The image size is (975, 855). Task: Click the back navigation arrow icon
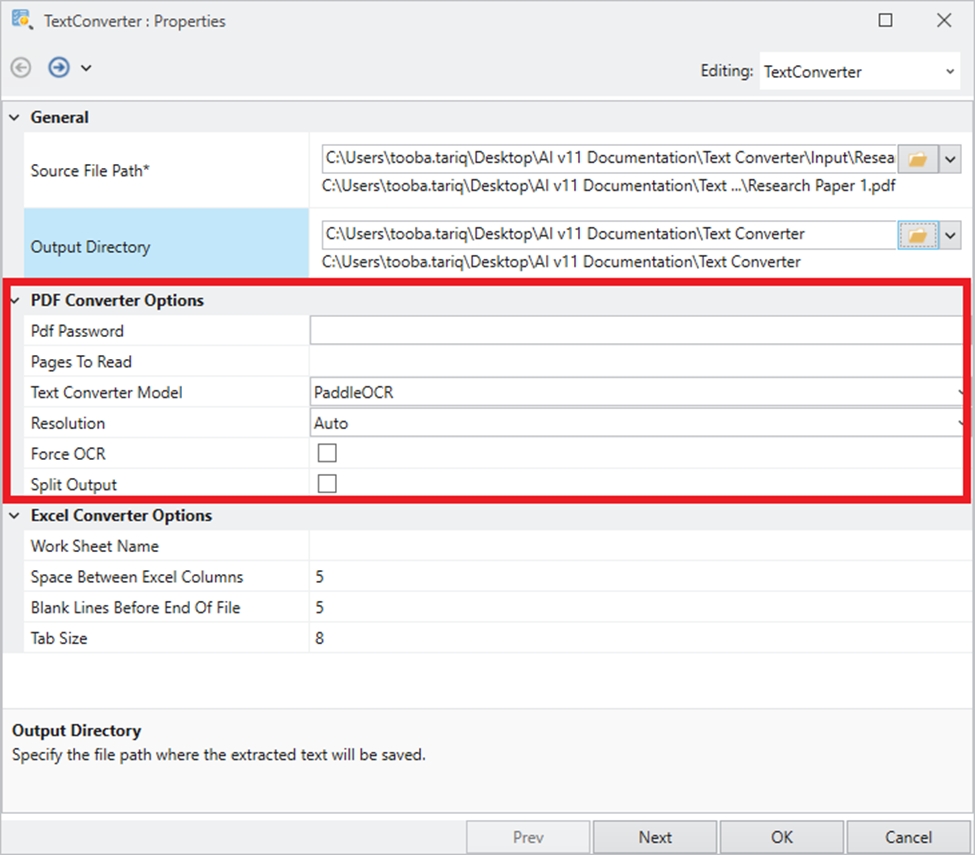(x=21, y=67)
